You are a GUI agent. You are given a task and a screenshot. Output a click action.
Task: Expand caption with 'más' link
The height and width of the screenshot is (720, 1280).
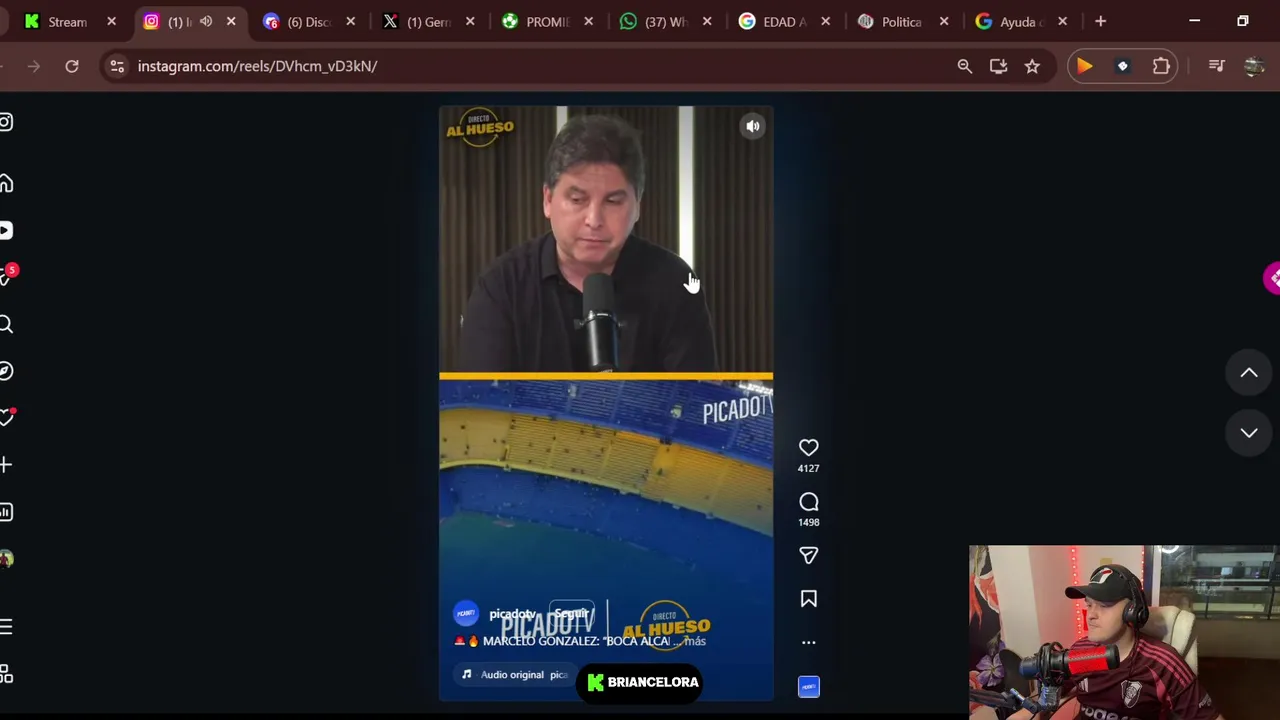(x=695, y=641)
